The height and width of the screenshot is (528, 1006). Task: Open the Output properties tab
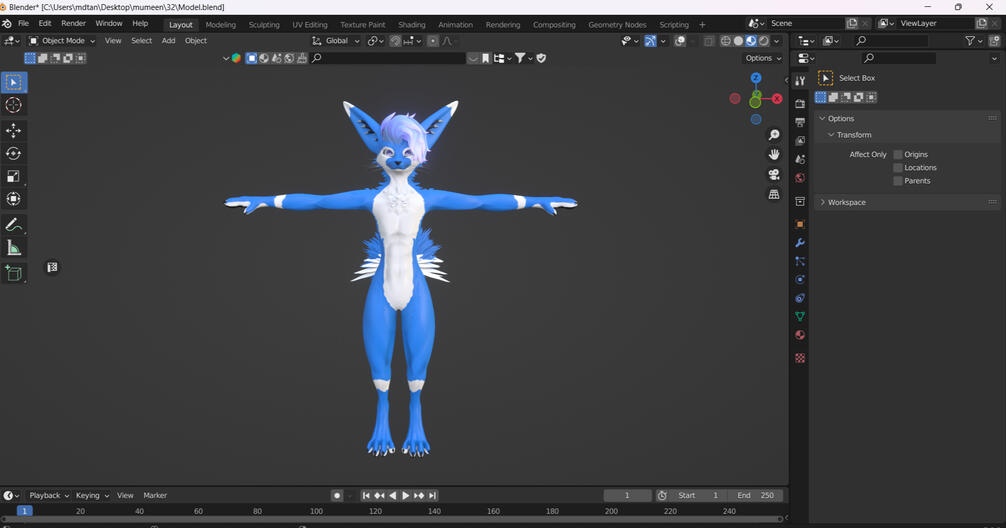[800, 122]
